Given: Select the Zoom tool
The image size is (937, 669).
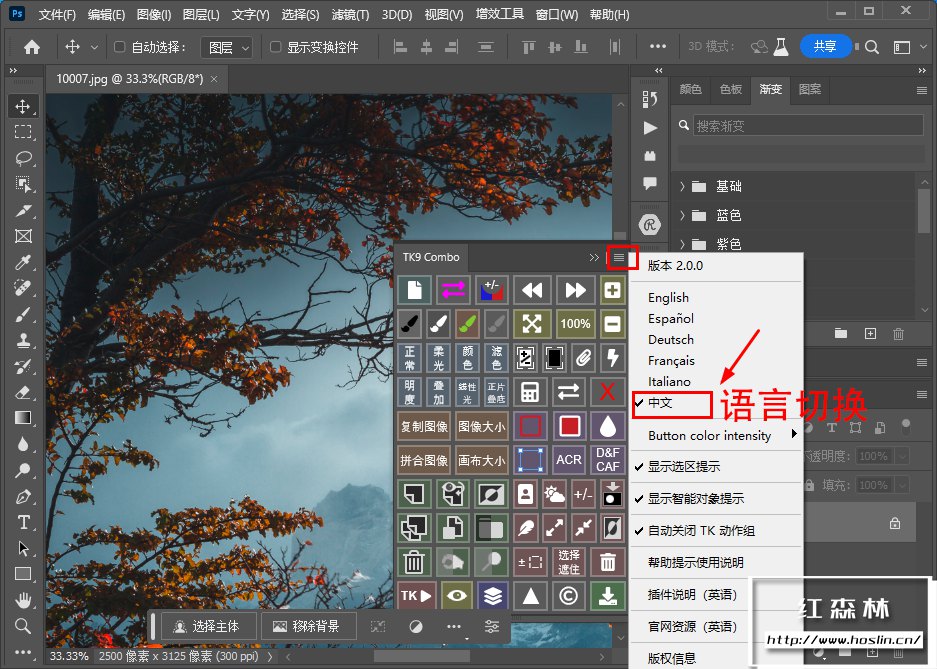Looking at the screenshot, I should (x=23, y=626).
